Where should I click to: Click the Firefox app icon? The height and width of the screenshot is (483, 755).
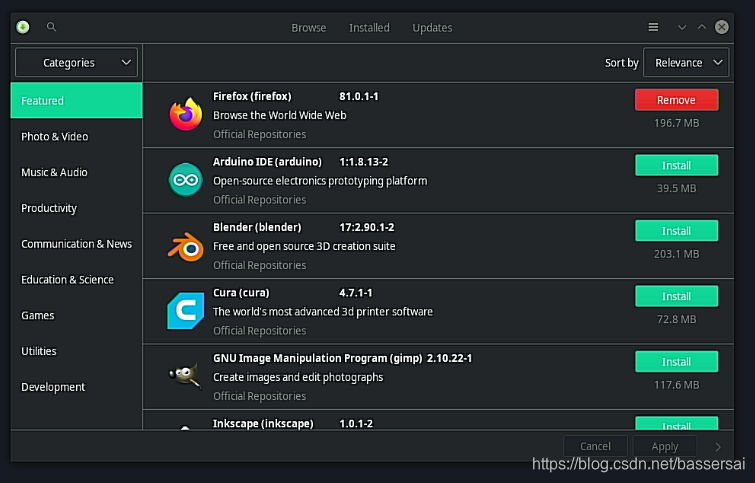[x=186, y=115]
